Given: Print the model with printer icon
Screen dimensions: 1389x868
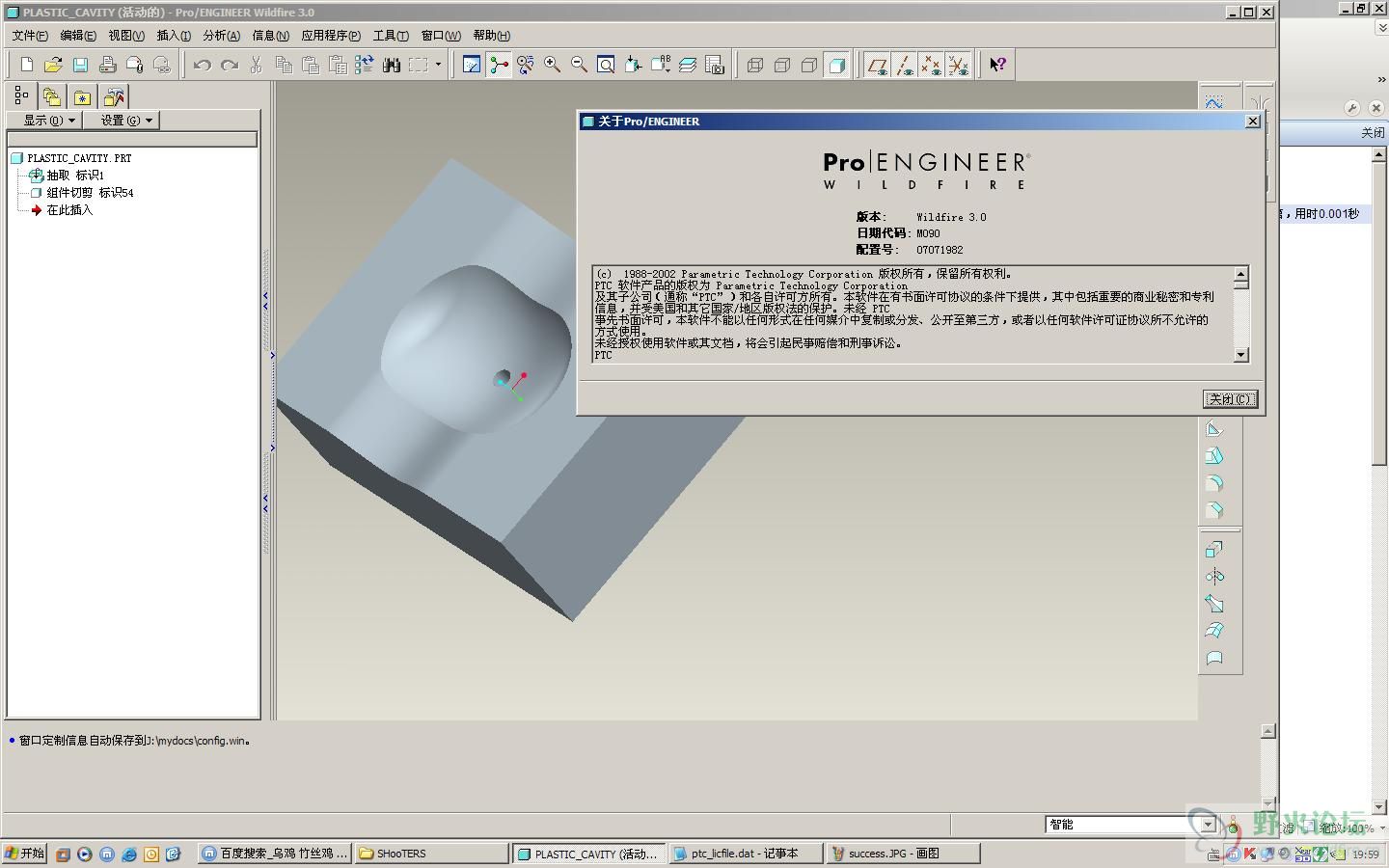Looking at the screenshot, I should coord(107,65).
